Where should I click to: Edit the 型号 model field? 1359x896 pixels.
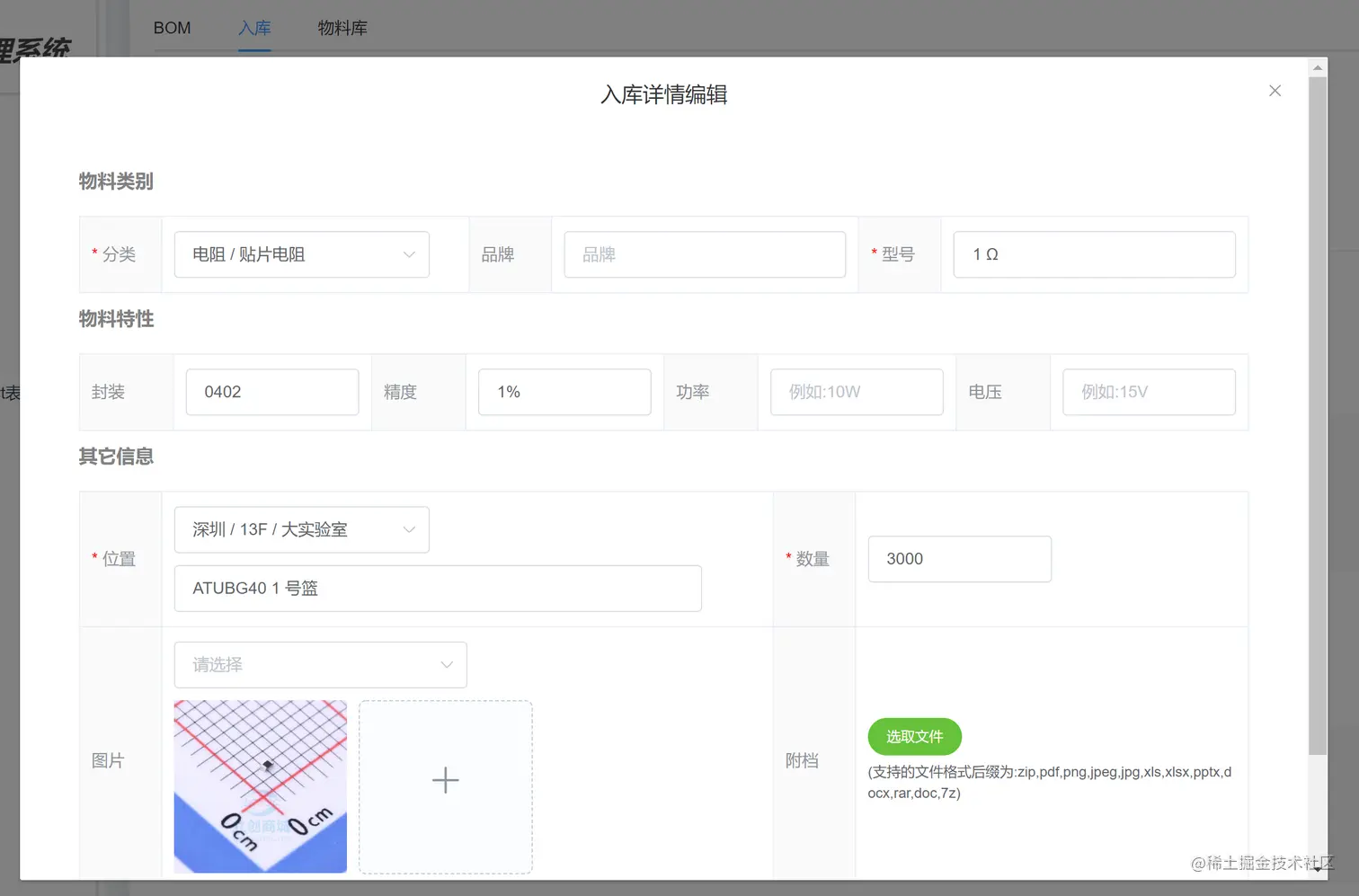[x=1094, y=254]
